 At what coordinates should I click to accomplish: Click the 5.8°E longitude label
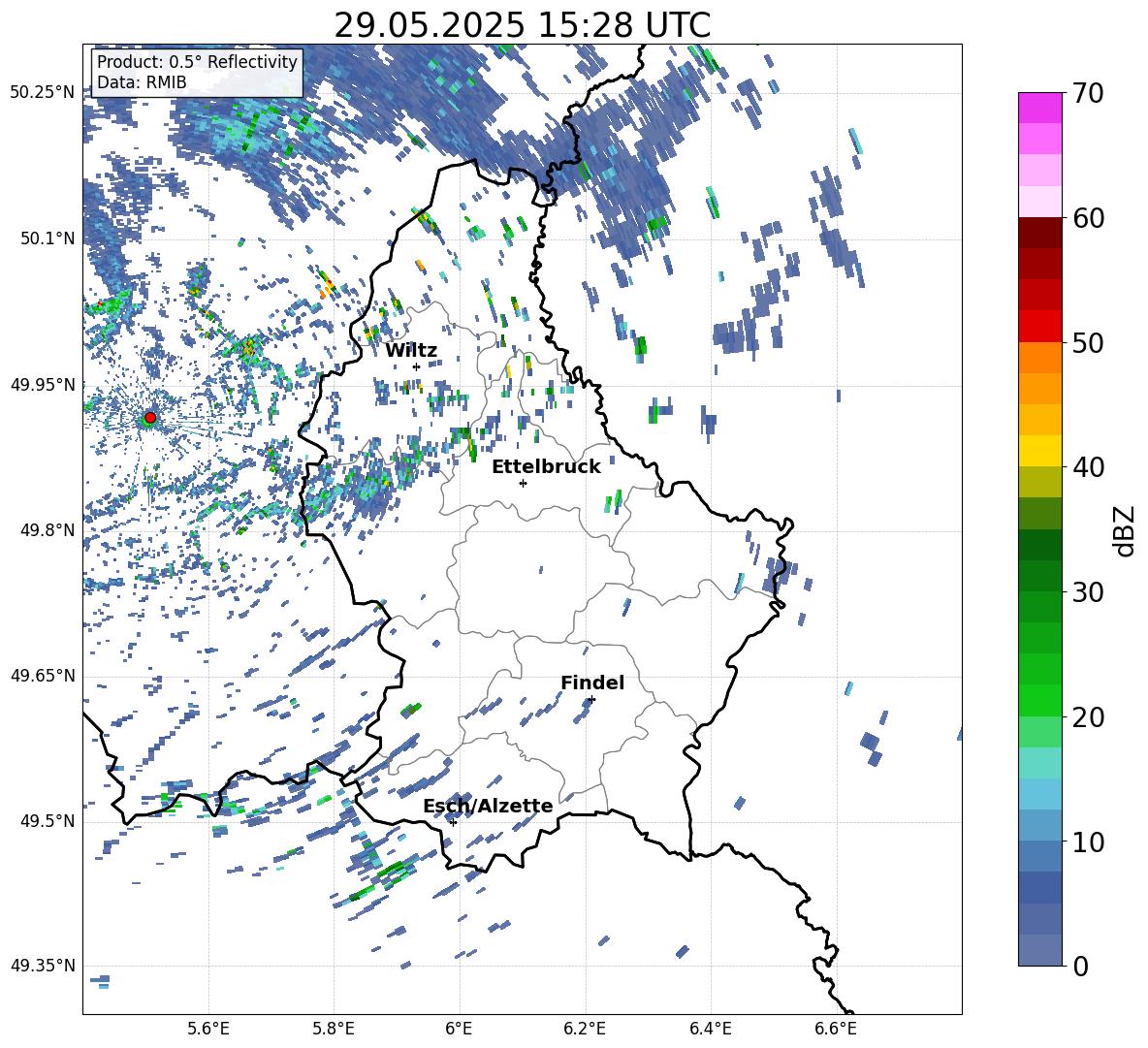(334, 1029)
